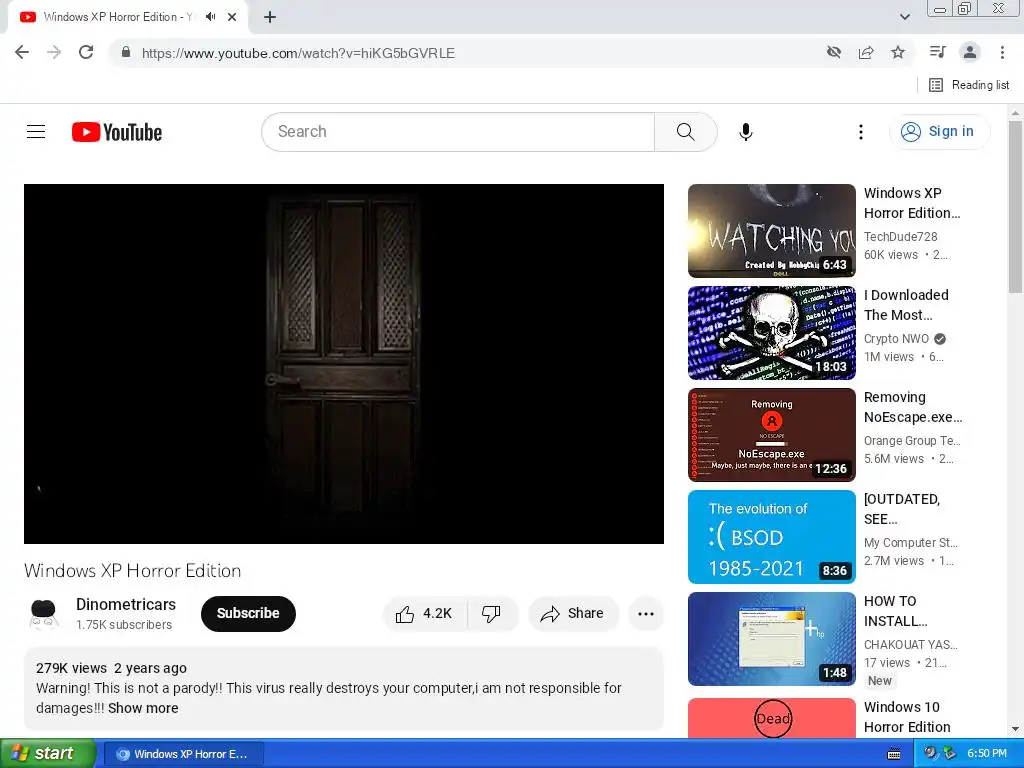Image resolution: width=1024 pixels, height=768 pixels.
Task: Open 'I Downloaded The Most...' title
Action: click(x=906, y=305)
